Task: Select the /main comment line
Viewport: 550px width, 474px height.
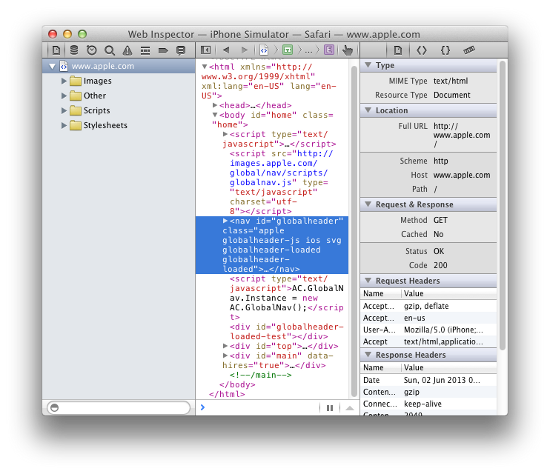Action: [260, 375]
